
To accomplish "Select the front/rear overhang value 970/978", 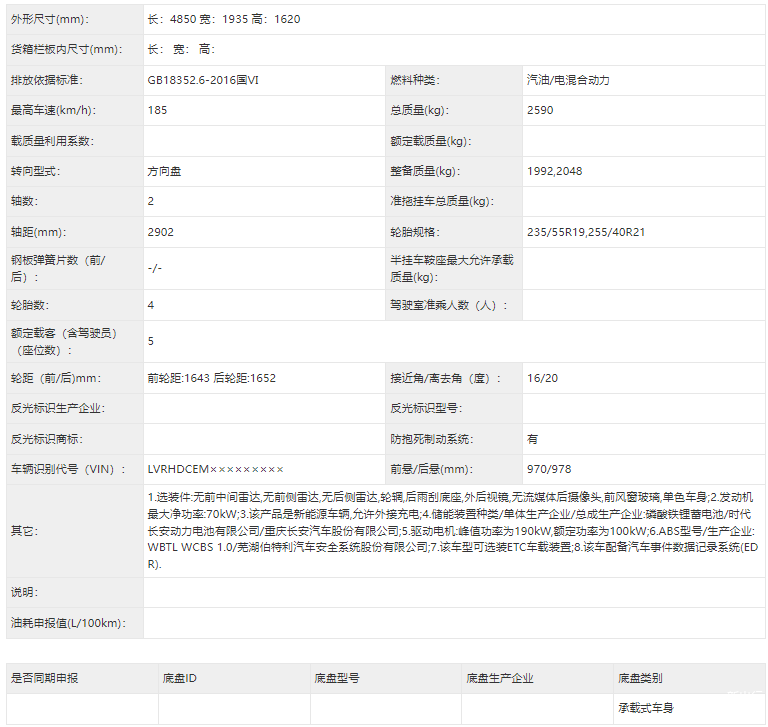I will pos(549,469).
